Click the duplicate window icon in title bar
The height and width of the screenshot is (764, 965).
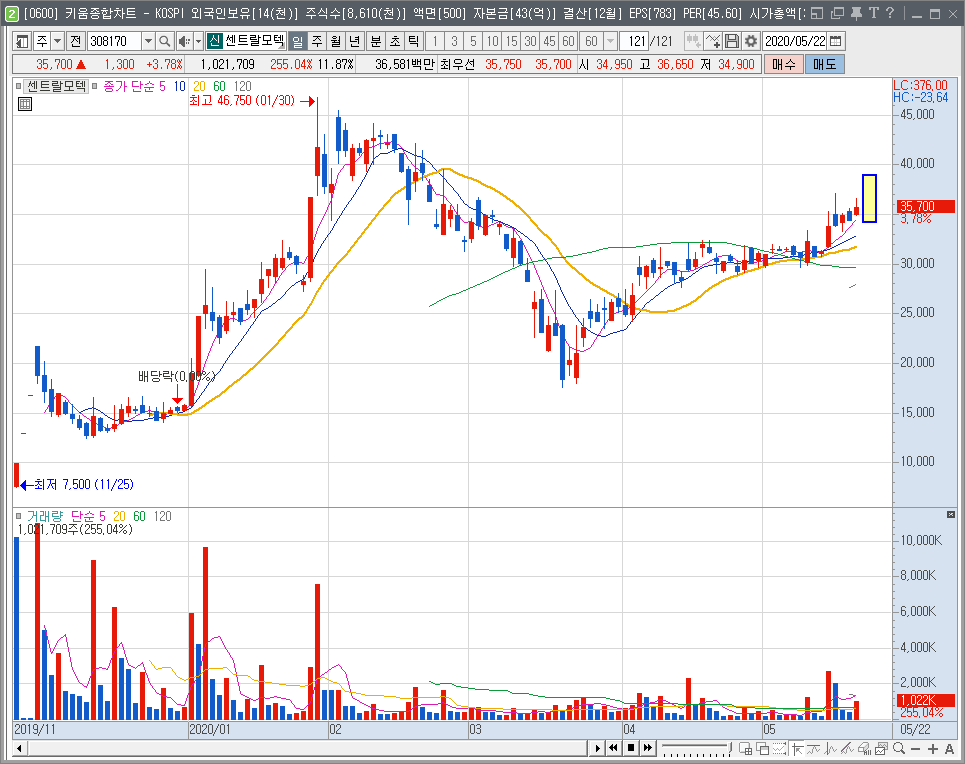[837, 13]
